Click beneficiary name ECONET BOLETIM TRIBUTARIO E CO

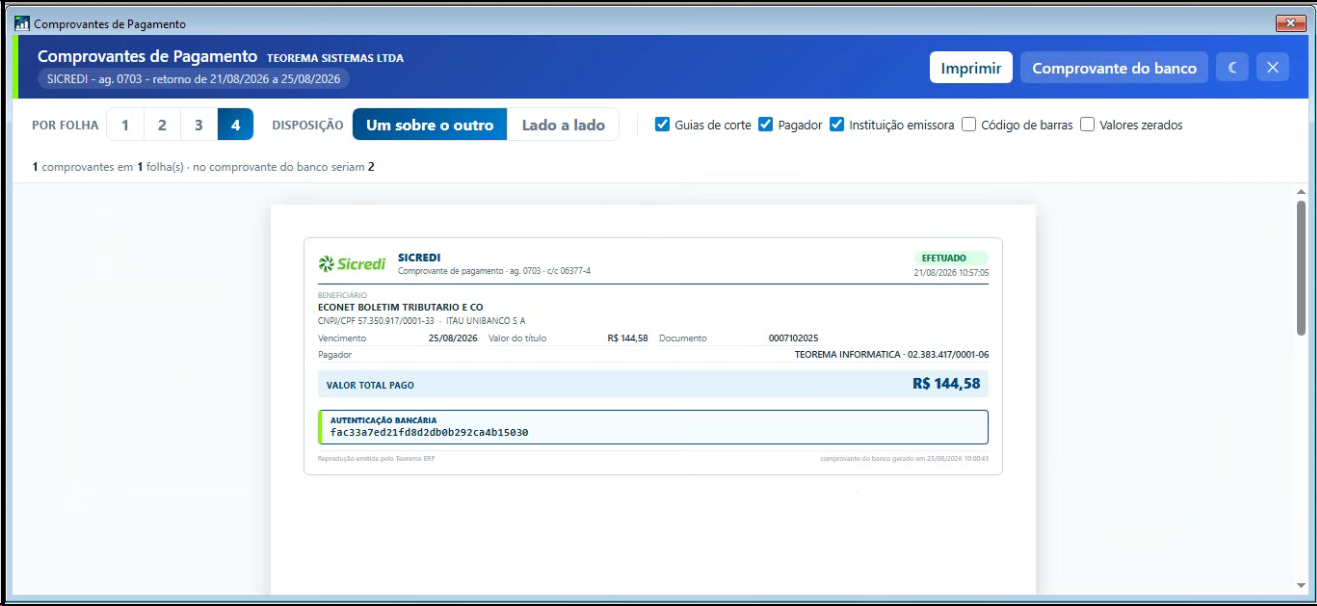click(400, 307)
